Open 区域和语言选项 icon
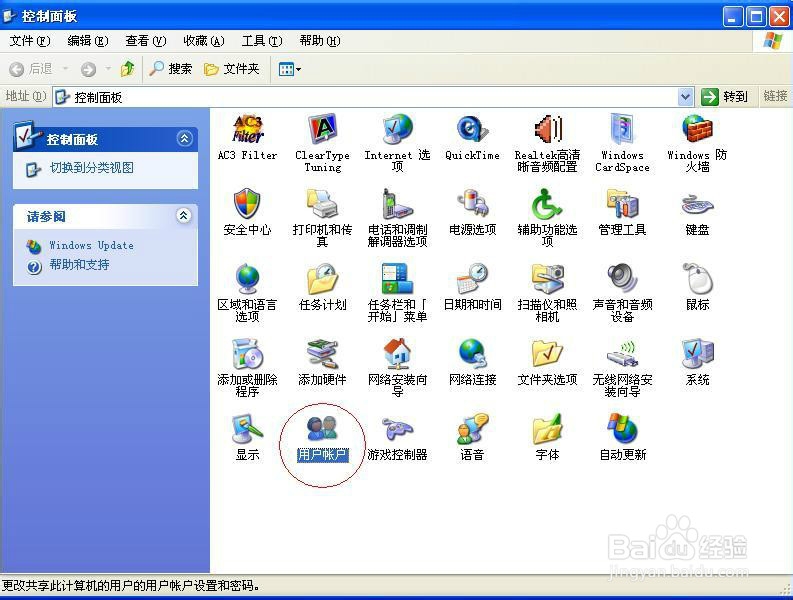The image size is (793, 600). click(x=247, y=279)
